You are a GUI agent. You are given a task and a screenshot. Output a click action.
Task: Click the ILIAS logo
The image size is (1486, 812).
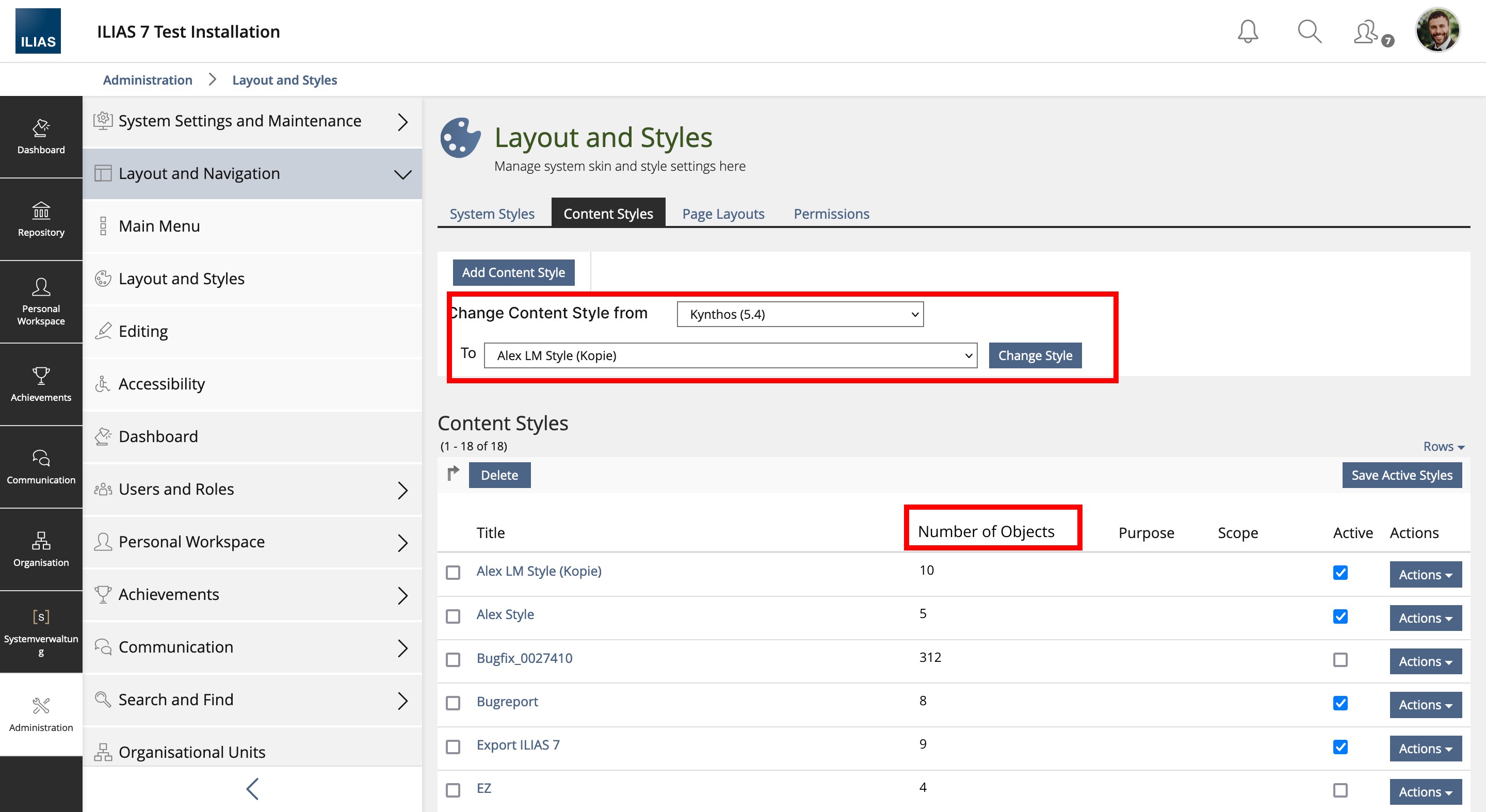[x=38, y=31]
